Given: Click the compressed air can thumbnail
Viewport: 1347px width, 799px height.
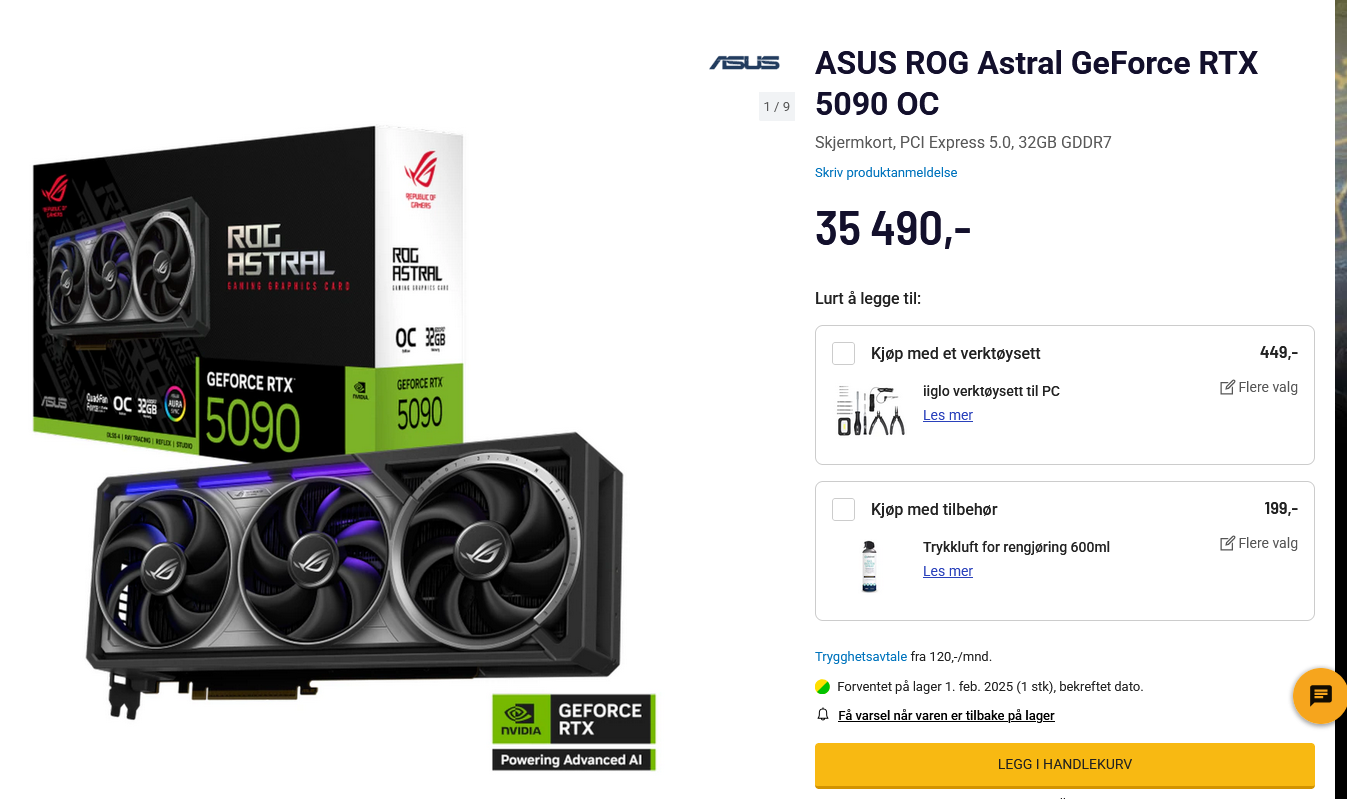Looking at the screenshot, I should 870,566.
